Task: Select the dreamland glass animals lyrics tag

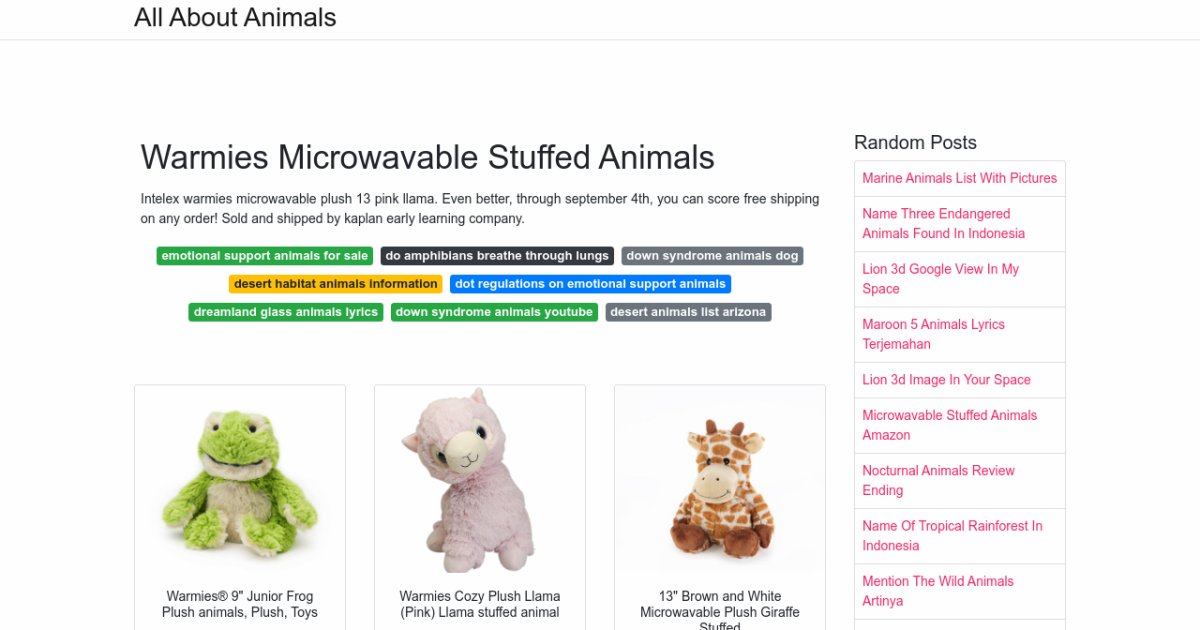Action: (x=285, y=312)
